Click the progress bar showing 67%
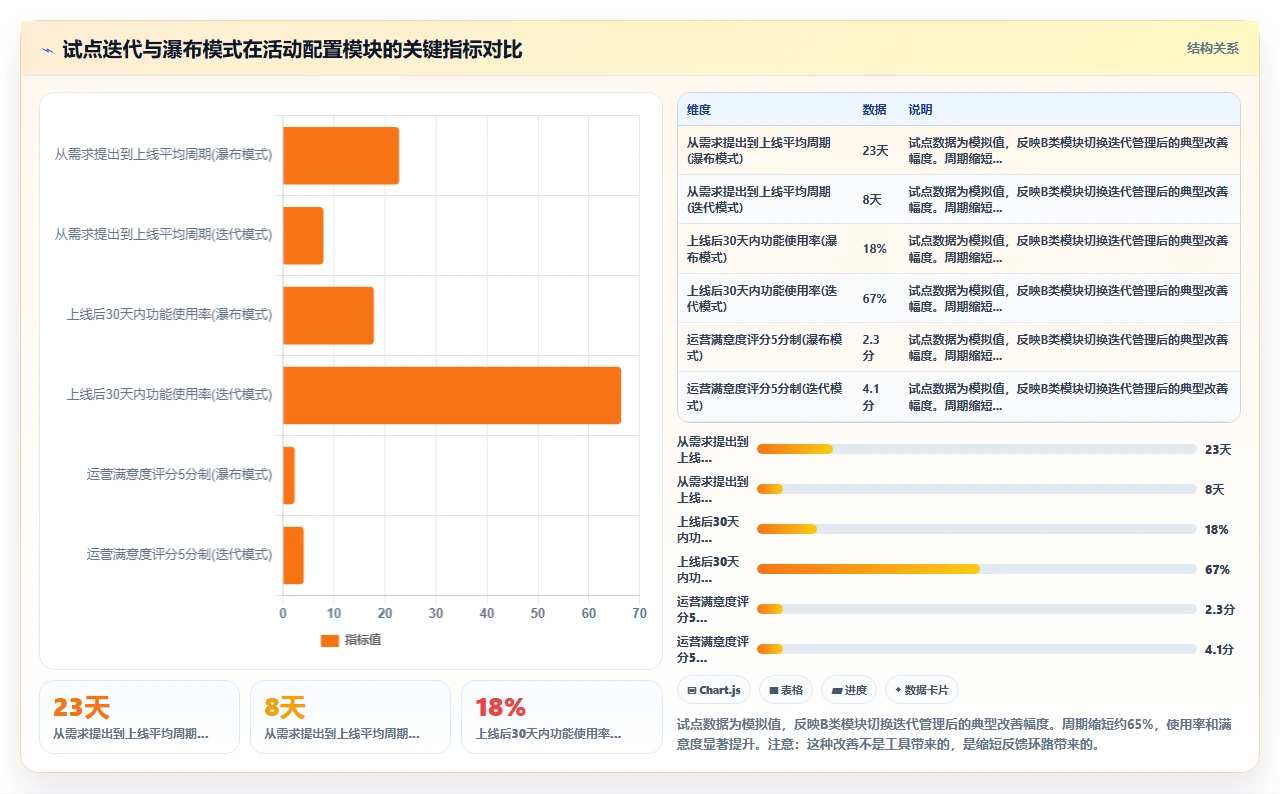1280x794 pixels. coord(977,569)
